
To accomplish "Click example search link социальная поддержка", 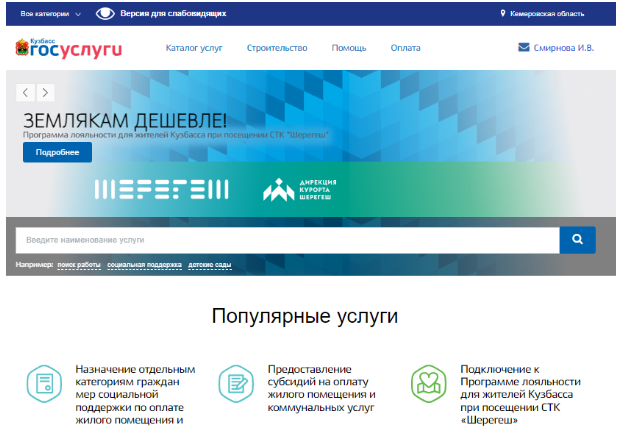I will 145,265.
